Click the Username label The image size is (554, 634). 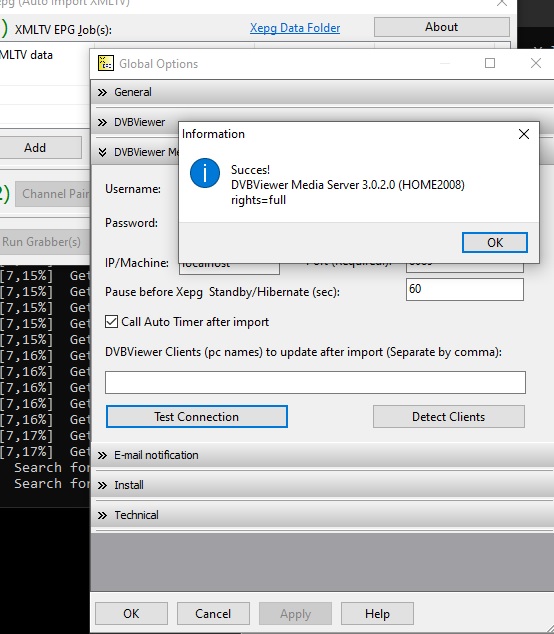(x=133, y=189)
